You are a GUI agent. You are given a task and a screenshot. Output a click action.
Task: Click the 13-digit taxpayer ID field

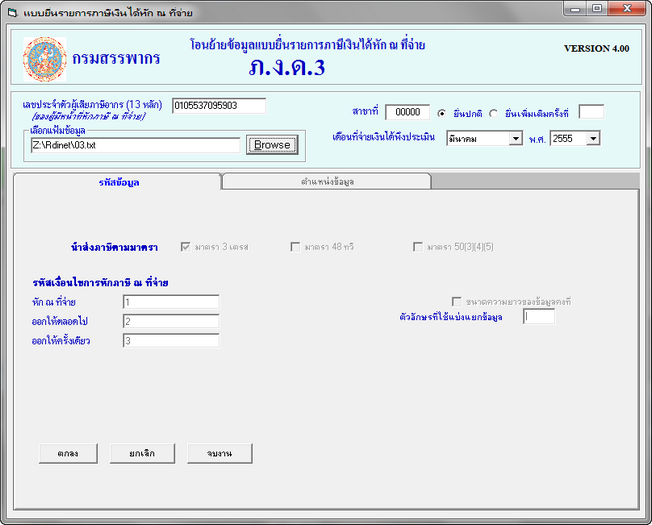point(218,105)
